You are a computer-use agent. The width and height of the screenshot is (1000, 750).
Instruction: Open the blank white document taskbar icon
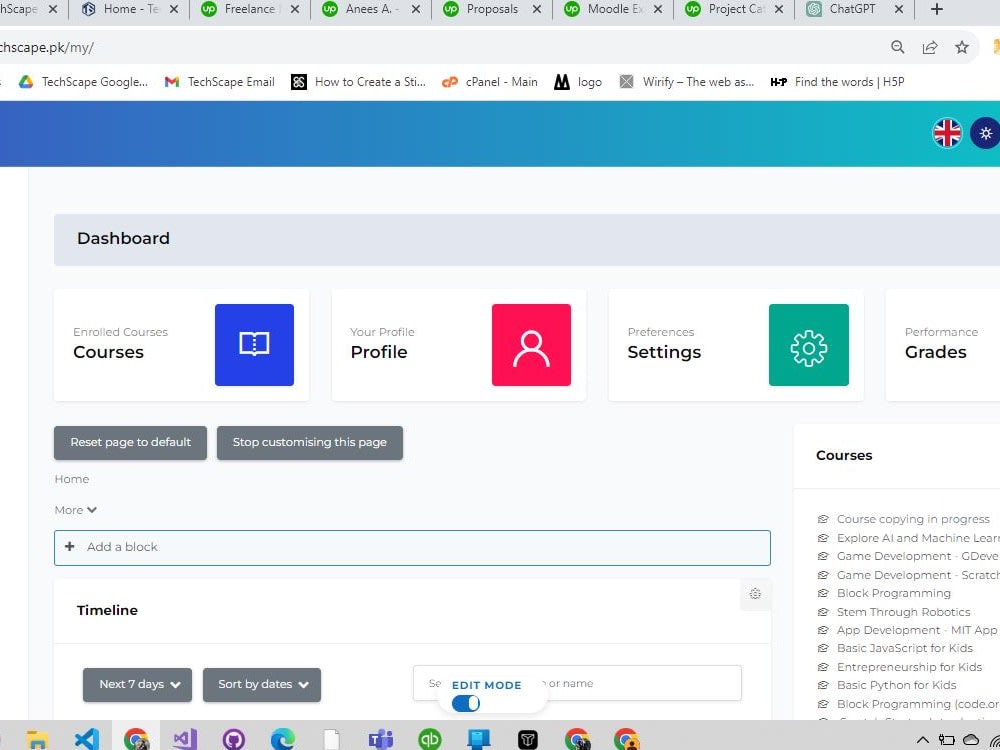pos(332,739)
